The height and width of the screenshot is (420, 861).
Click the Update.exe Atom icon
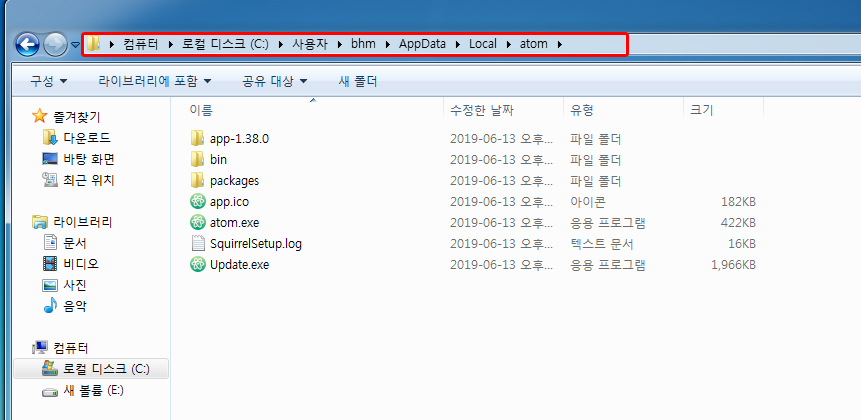[197, 265]
